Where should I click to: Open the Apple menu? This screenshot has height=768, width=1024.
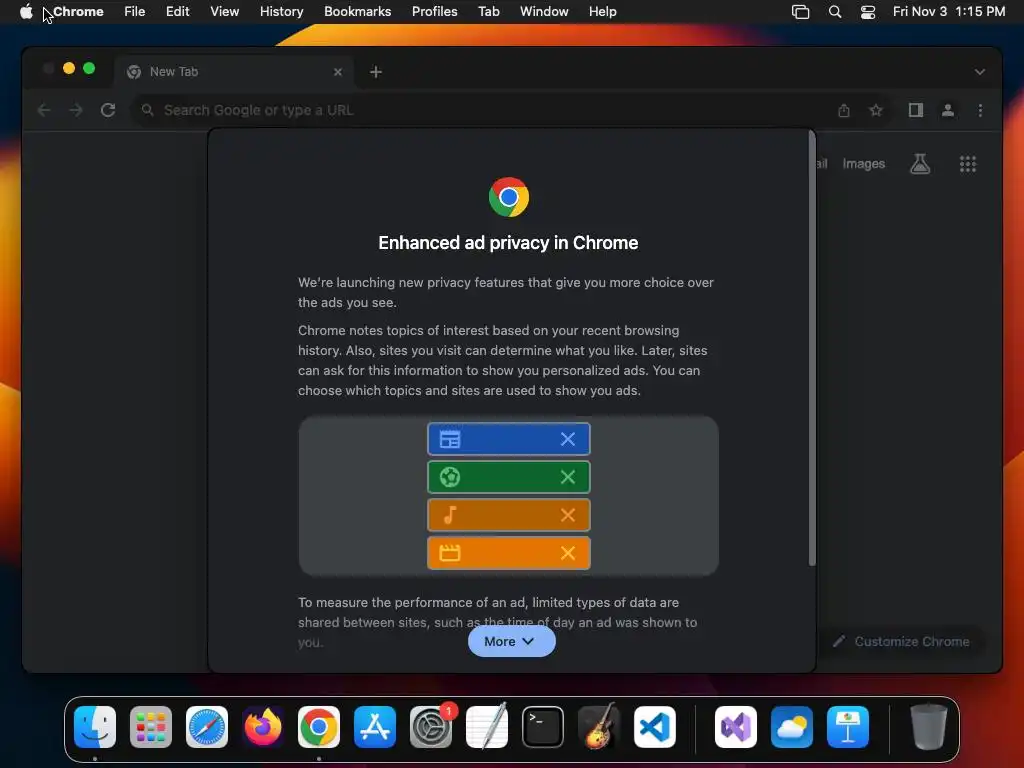tap(26, 12)
